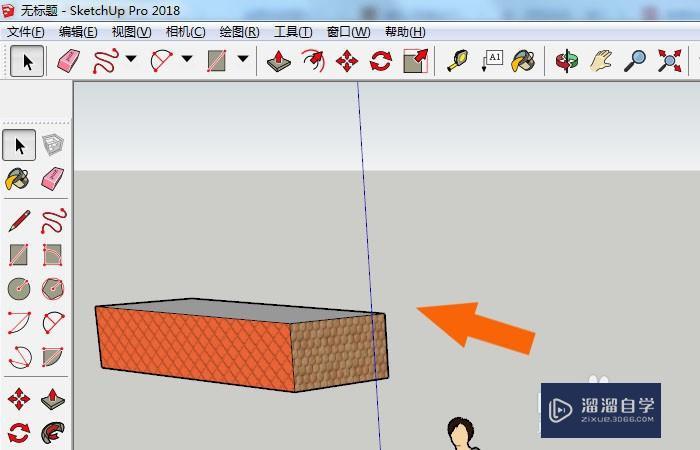This screenshot has width=700, height=450.
Task: Open the 相机(C) menu
Action: 185,32
